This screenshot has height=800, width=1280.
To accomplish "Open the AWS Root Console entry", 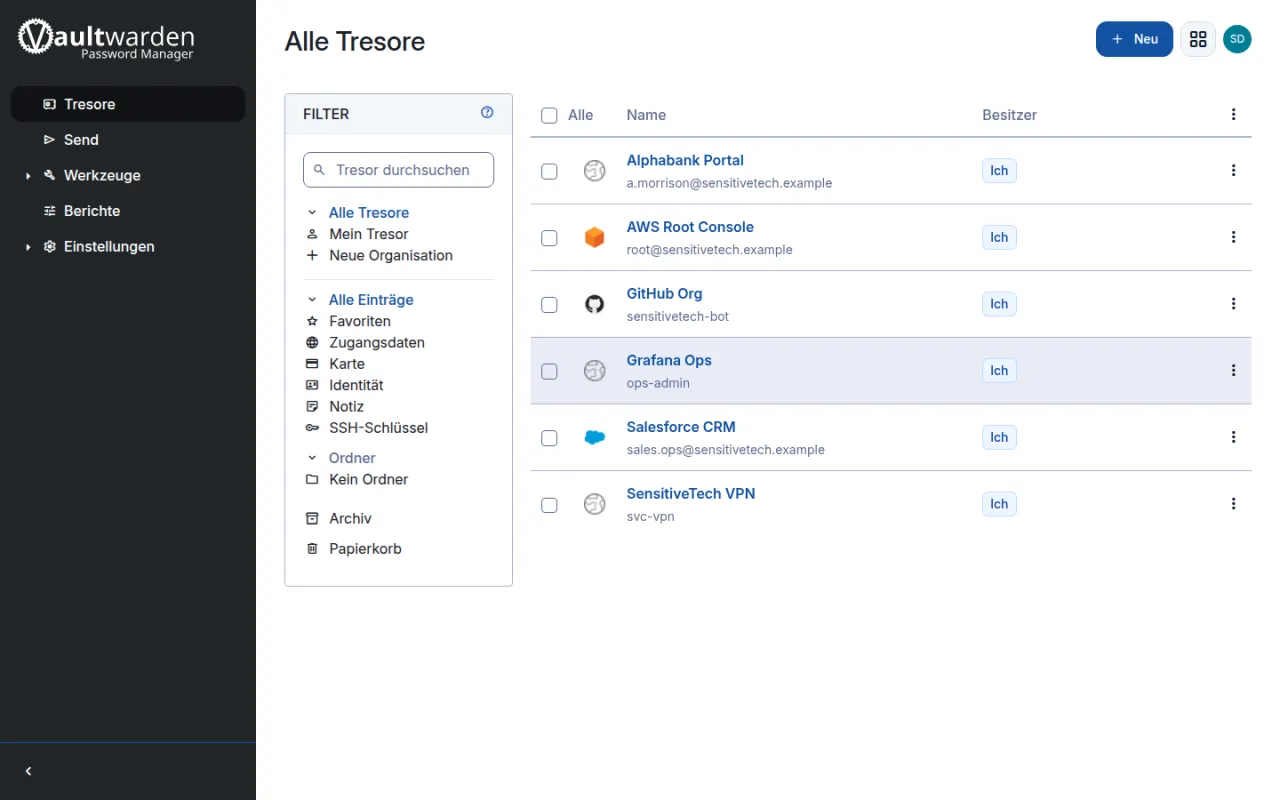I will [x=690, y=227].
